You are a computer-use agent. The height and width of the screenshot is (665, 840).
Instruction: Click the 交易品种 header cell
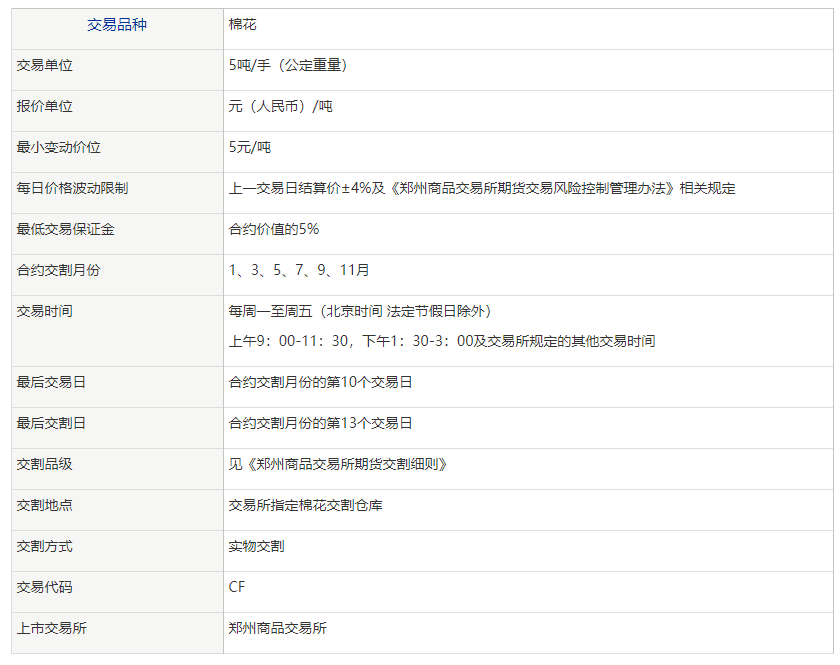pyautogui.click(x=117, y=26)
